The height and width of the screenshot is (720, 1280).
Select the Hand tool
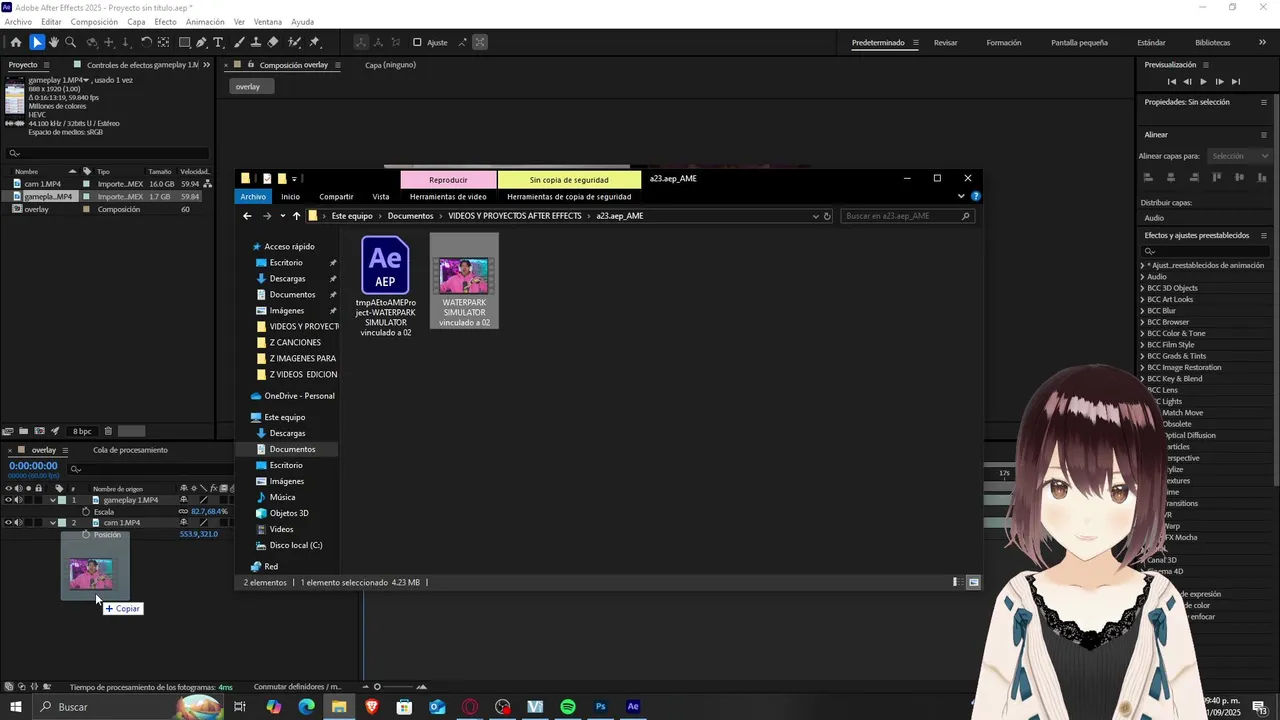54,42
